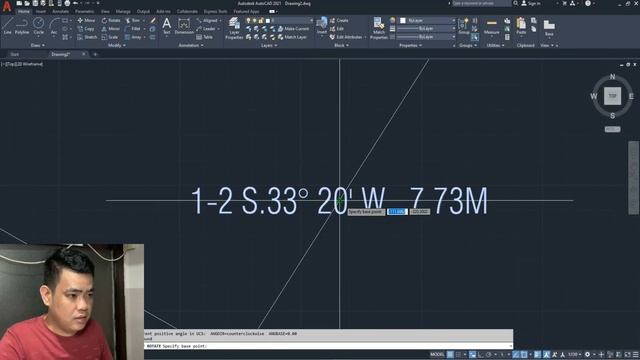The image size is (640, 360).
Task: Open the layer selection dropdown
Action: coord(280,20)
